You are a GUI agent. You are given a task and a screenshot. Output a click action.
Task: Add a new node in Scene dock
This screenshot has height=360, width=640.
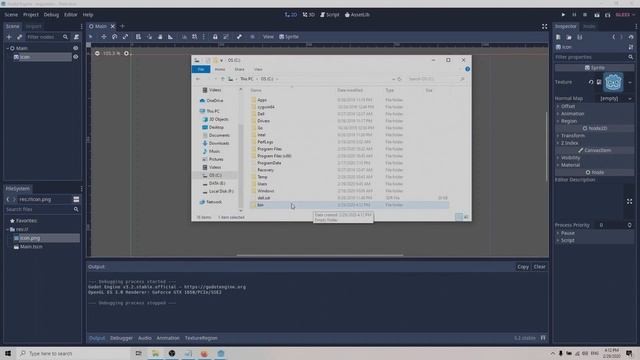9,37
